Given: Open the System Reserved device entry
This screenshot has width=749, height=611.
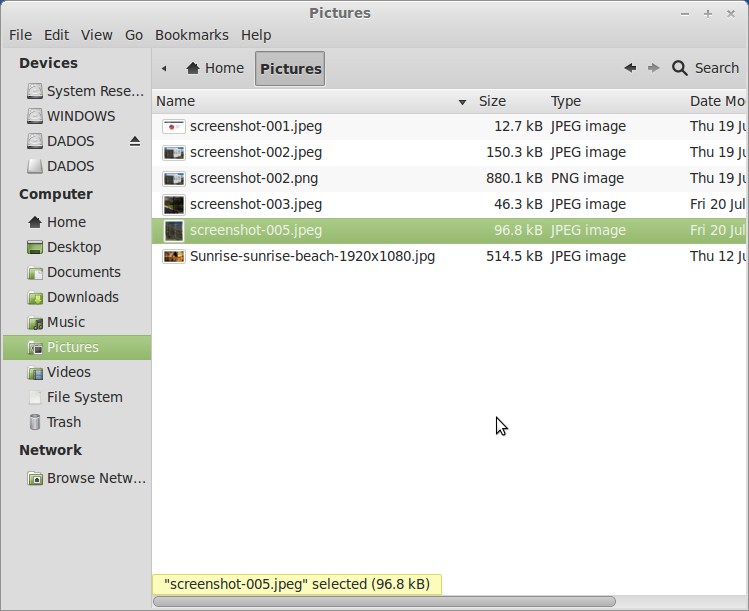Looking at the screenshot, I should [95, 91].
